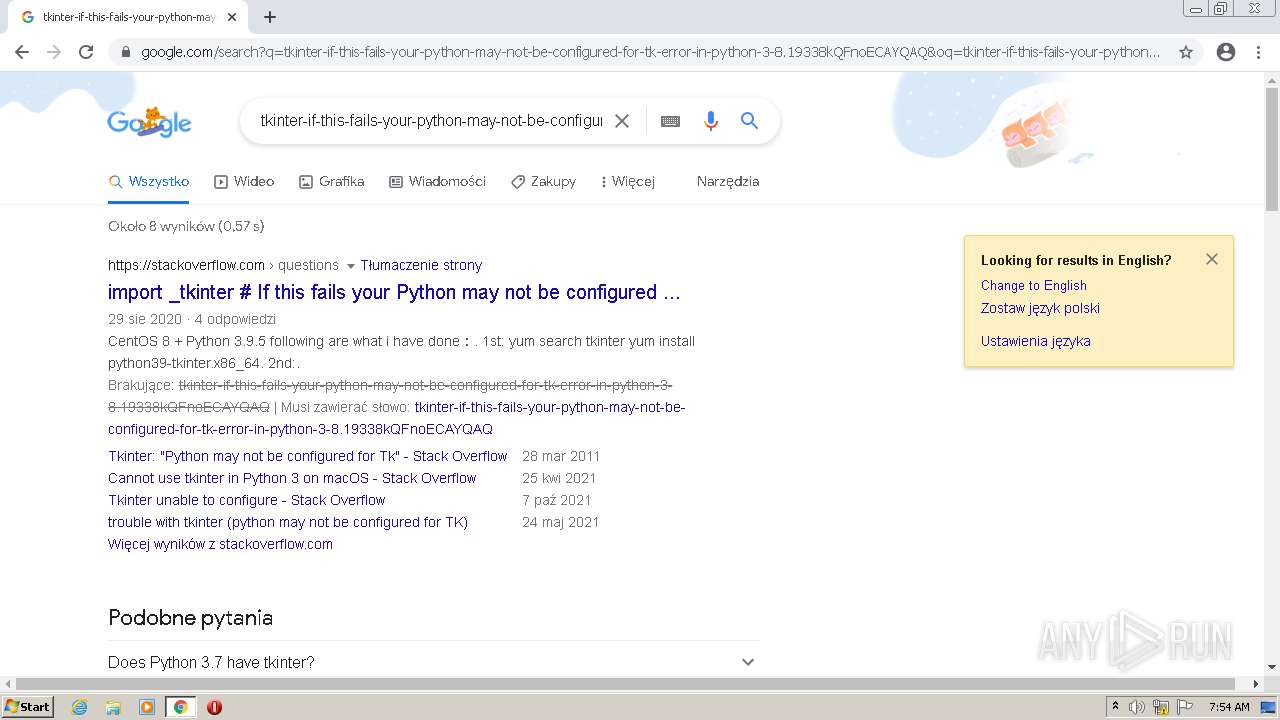Go forward with browser forward arrow

point(54,52)
